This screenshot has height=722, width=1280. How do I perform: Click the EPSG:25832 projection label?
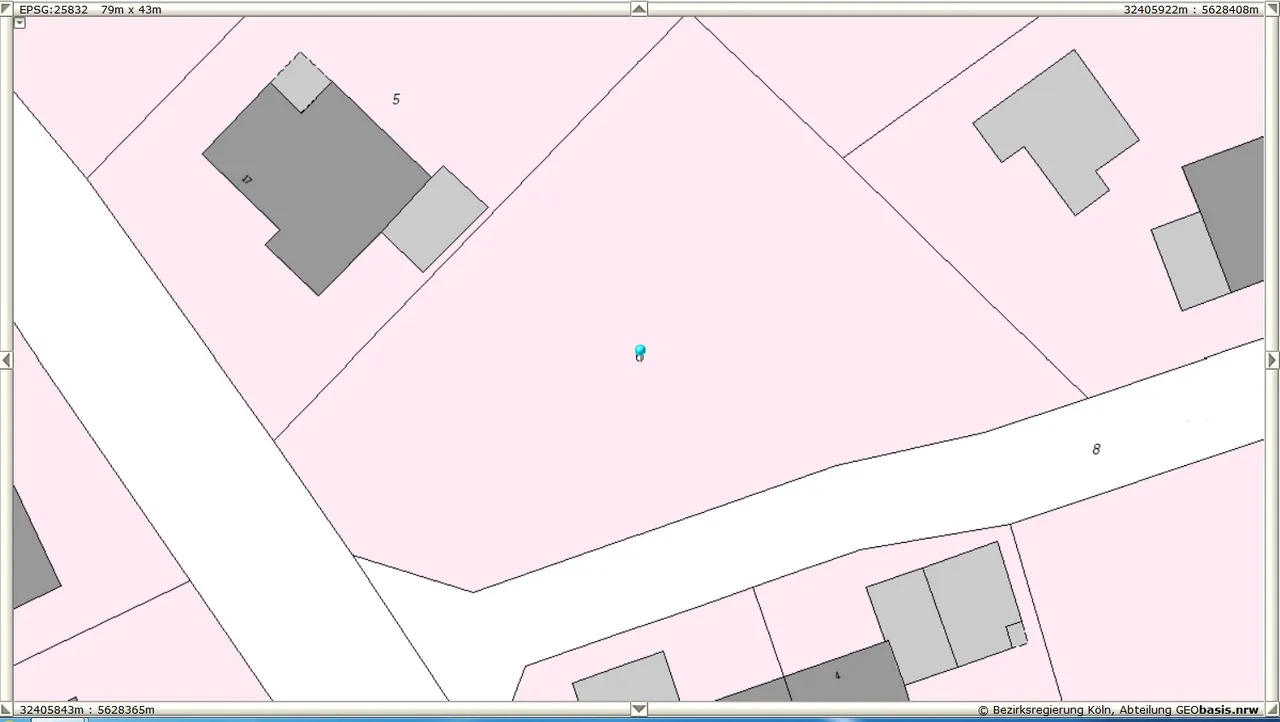tap(54, 9)
